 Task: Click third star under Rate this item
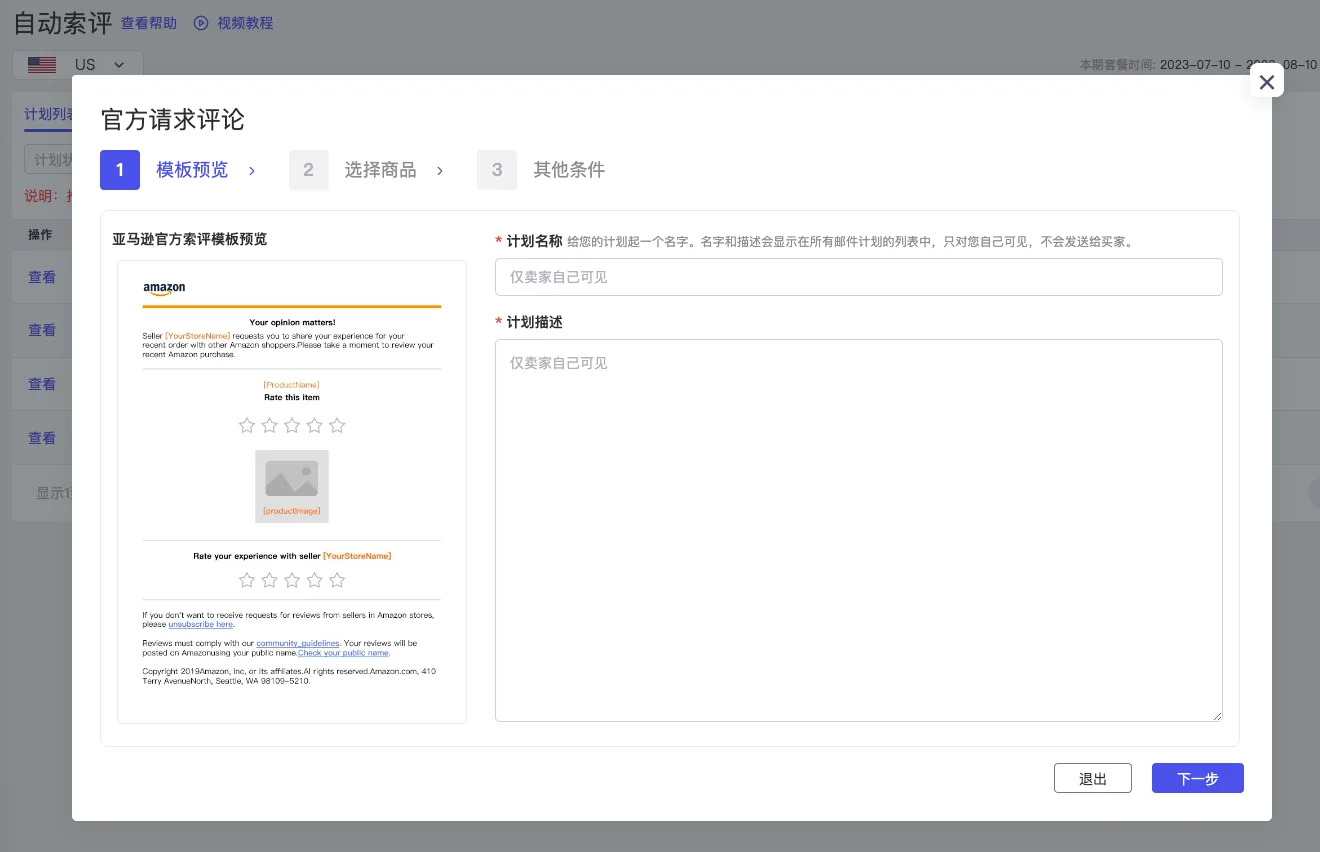tap(292, 425)
